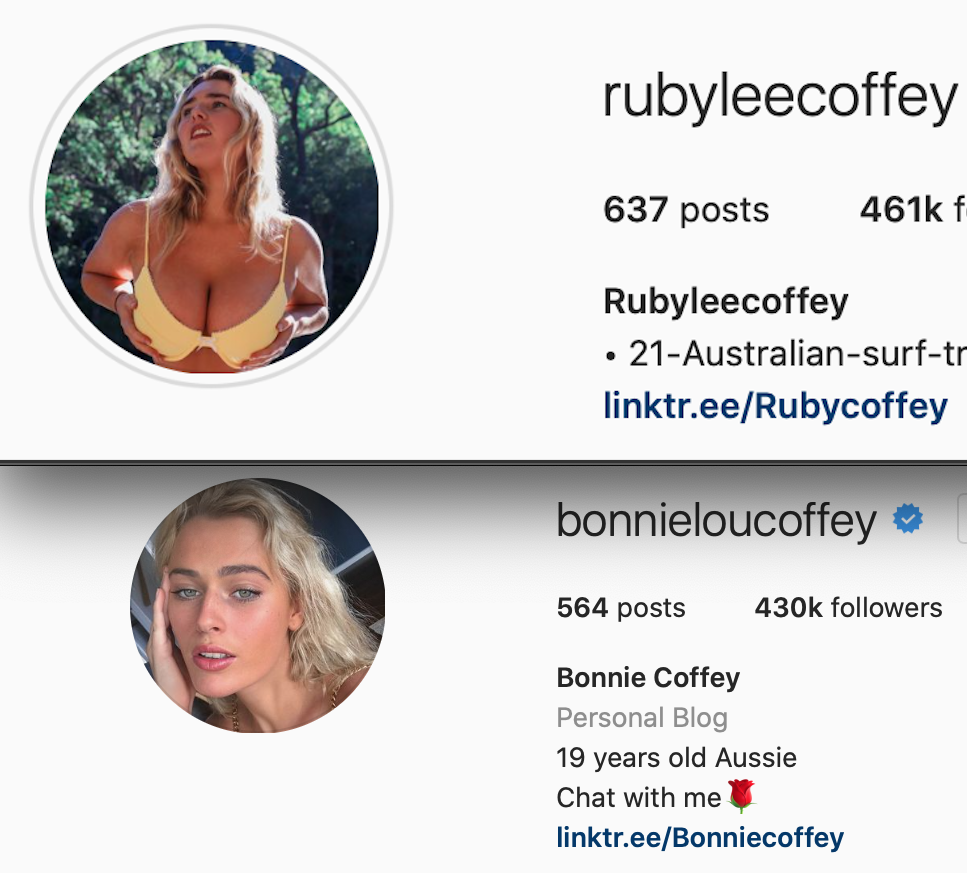This screenshot has width=967, height=873.
Task: Click the bonnieloucoffey username heading
Action: [716, 521]
